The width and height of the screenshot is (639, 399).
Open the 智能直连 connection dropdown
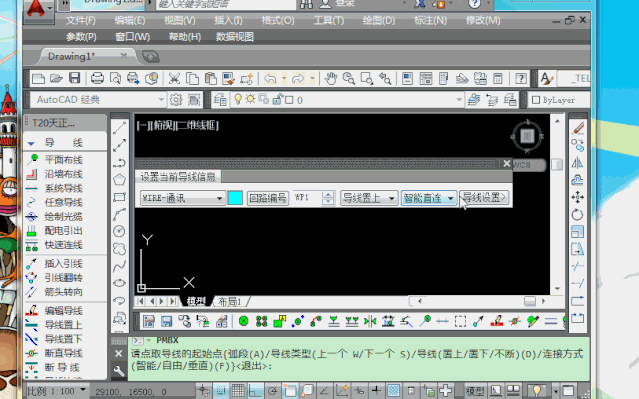coord(428,198)
